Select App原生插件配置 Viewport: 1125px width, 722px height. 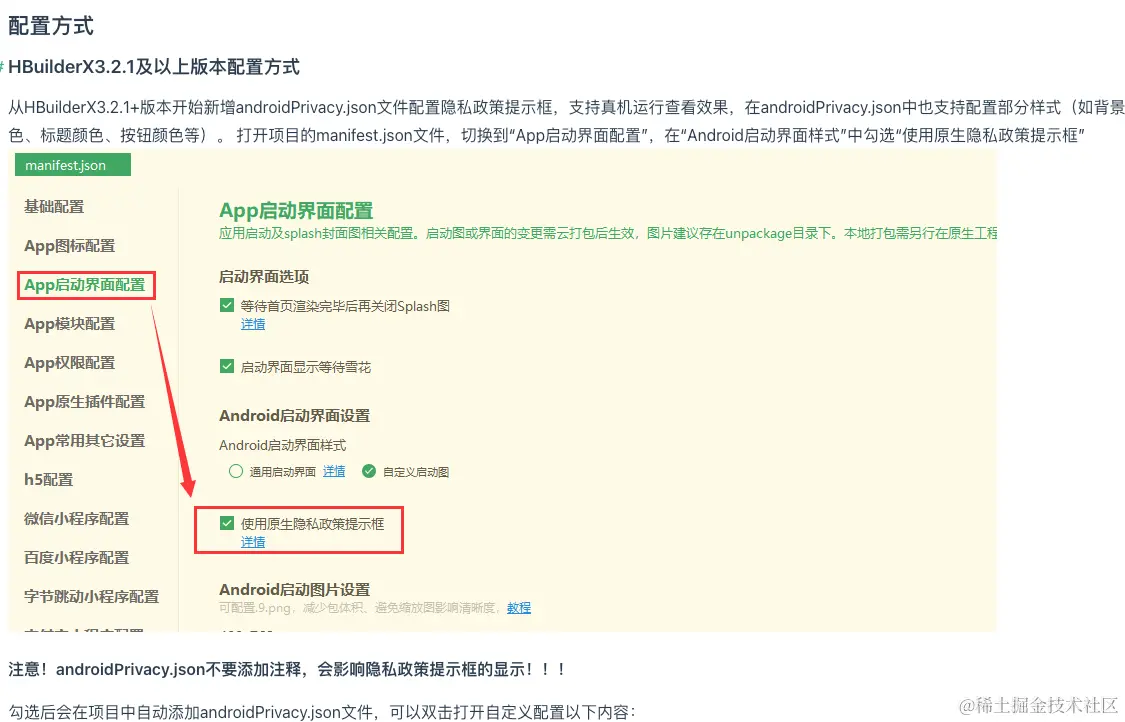(85, 402)
